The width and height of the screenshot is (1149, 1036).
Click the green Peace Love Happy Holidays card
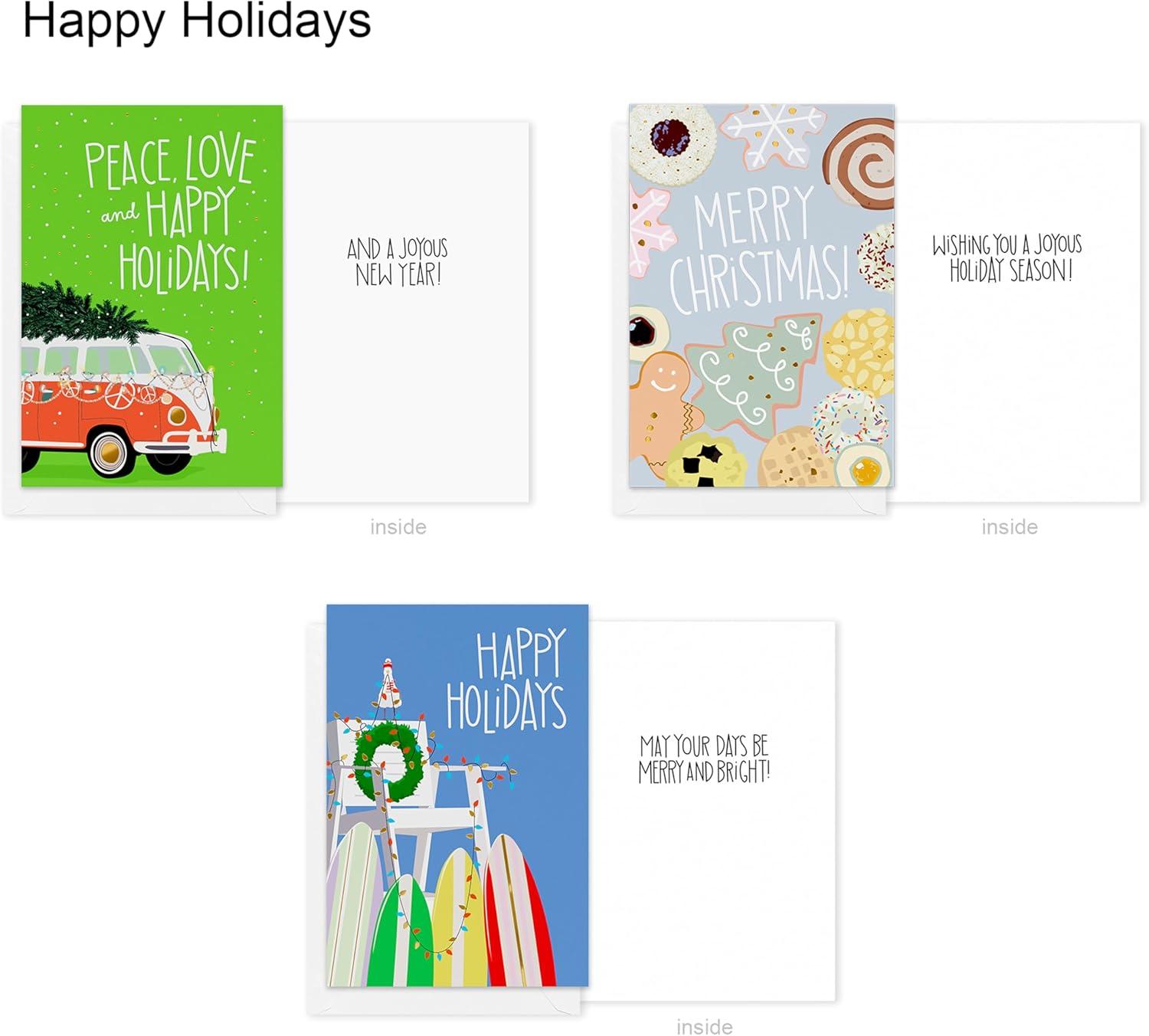click(152, 296)
